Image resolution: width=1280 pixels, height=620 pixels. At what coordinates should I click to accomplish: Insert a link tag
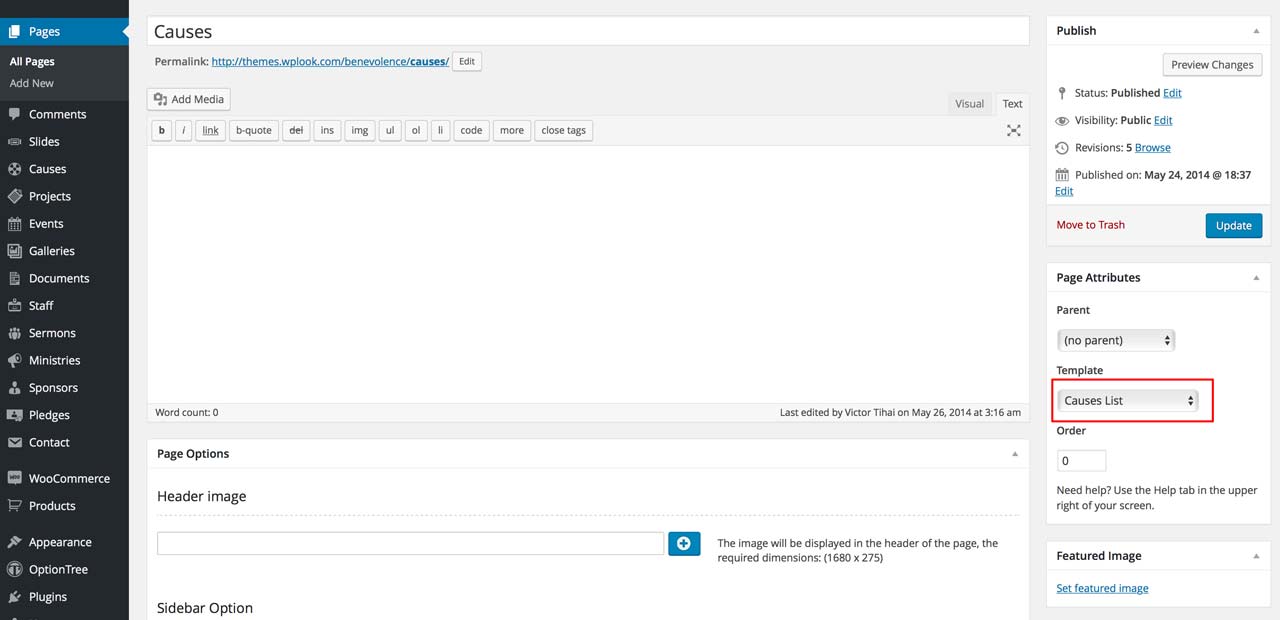pos(210,130)
